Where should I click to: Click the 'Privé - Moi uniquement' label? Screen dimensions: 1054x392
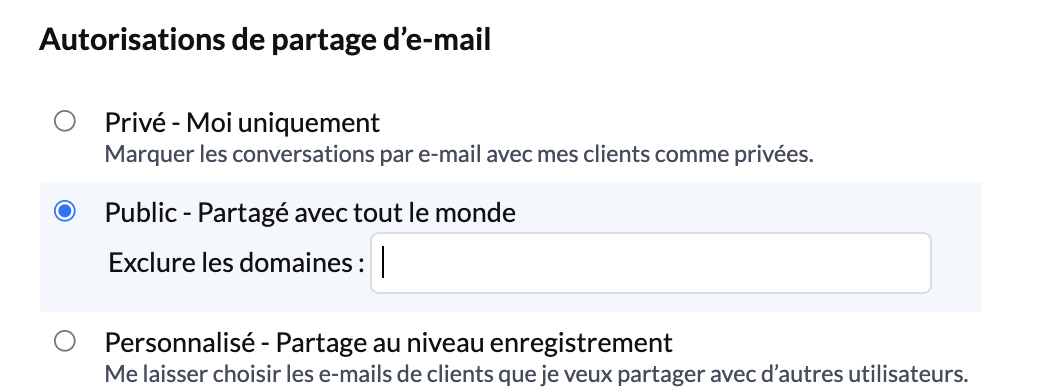(242, 123)
